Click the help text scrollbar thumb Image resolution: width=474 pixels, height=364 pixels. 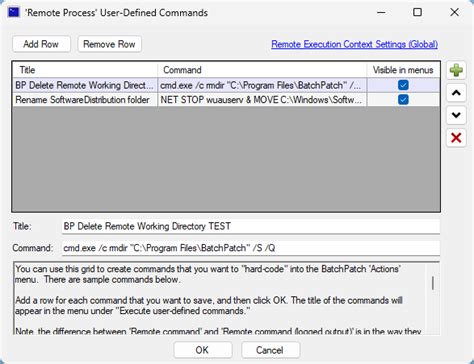click(433, 283)
